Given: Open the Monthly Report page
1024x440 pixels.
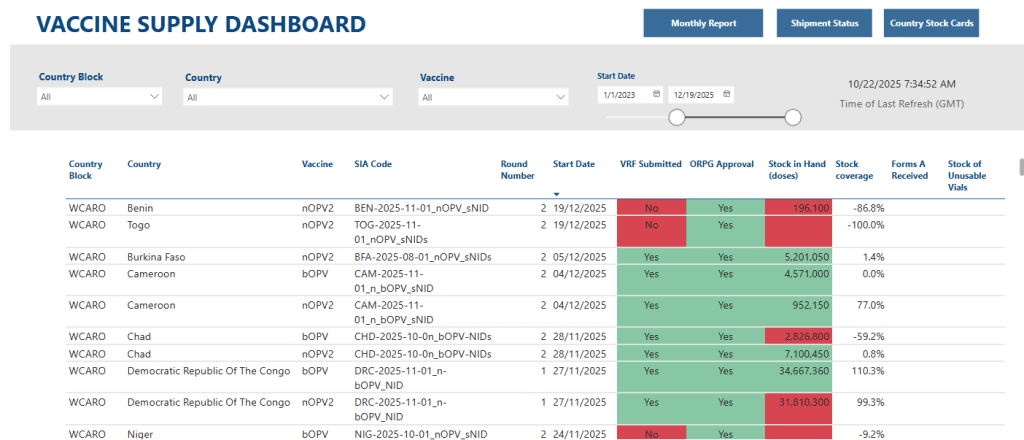Looking at the screenshot, I should 703,23.
